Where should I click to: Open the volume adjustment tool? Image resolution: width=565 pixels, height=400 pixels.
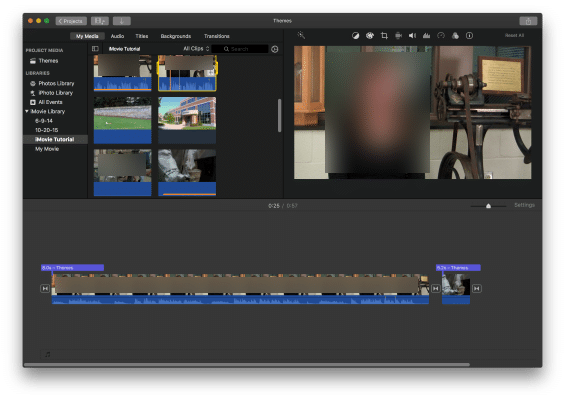(412, 35)
